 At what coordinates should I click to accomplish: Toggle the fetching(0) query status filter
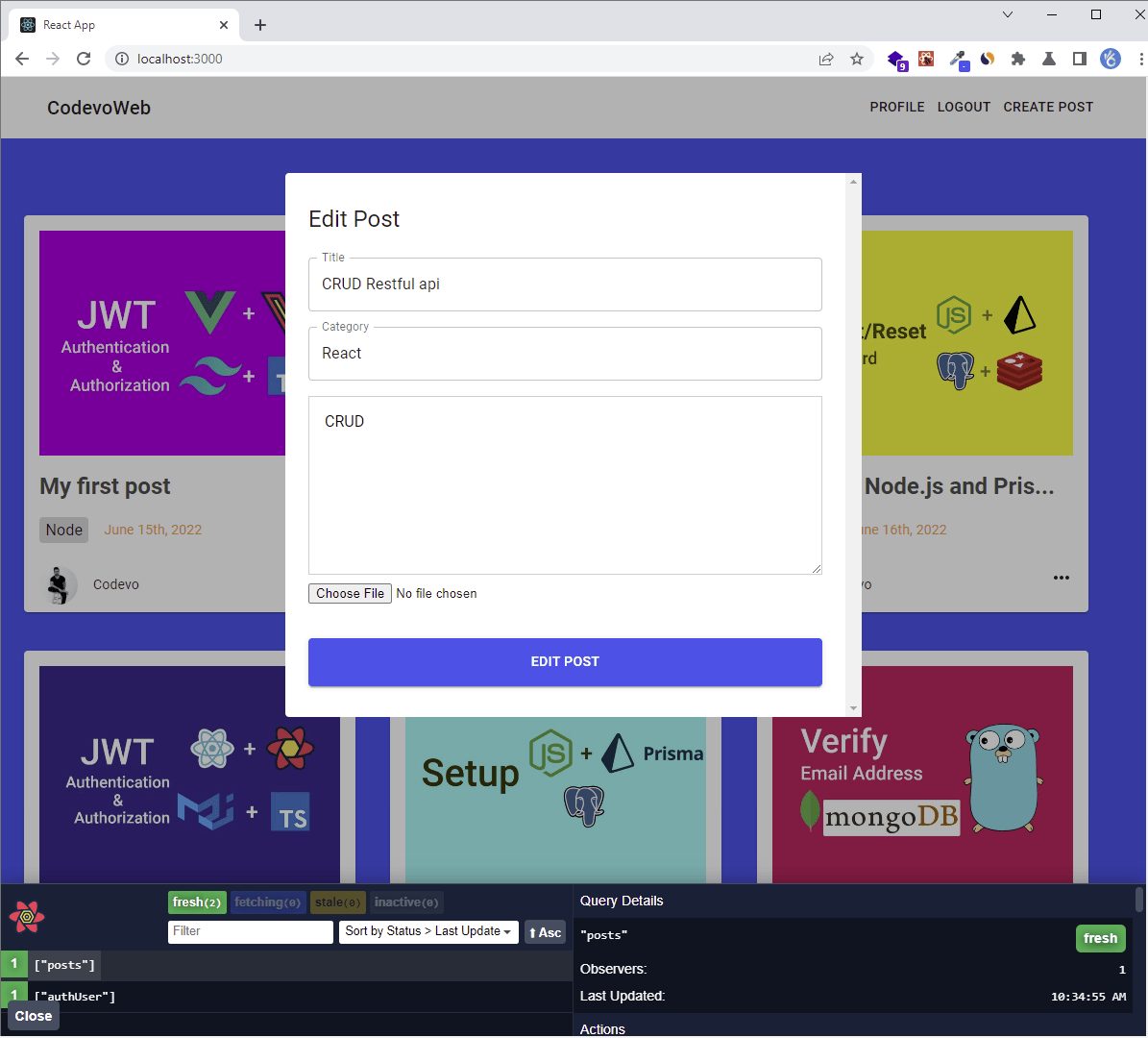click(x=268, y=902)
